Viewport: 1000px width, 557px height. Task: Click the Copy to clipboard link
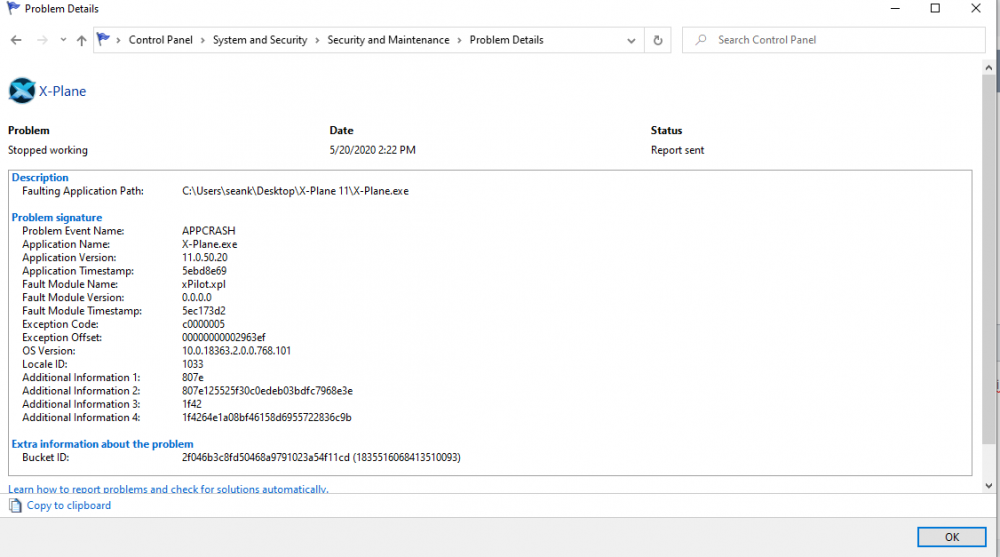pos(69,506)
